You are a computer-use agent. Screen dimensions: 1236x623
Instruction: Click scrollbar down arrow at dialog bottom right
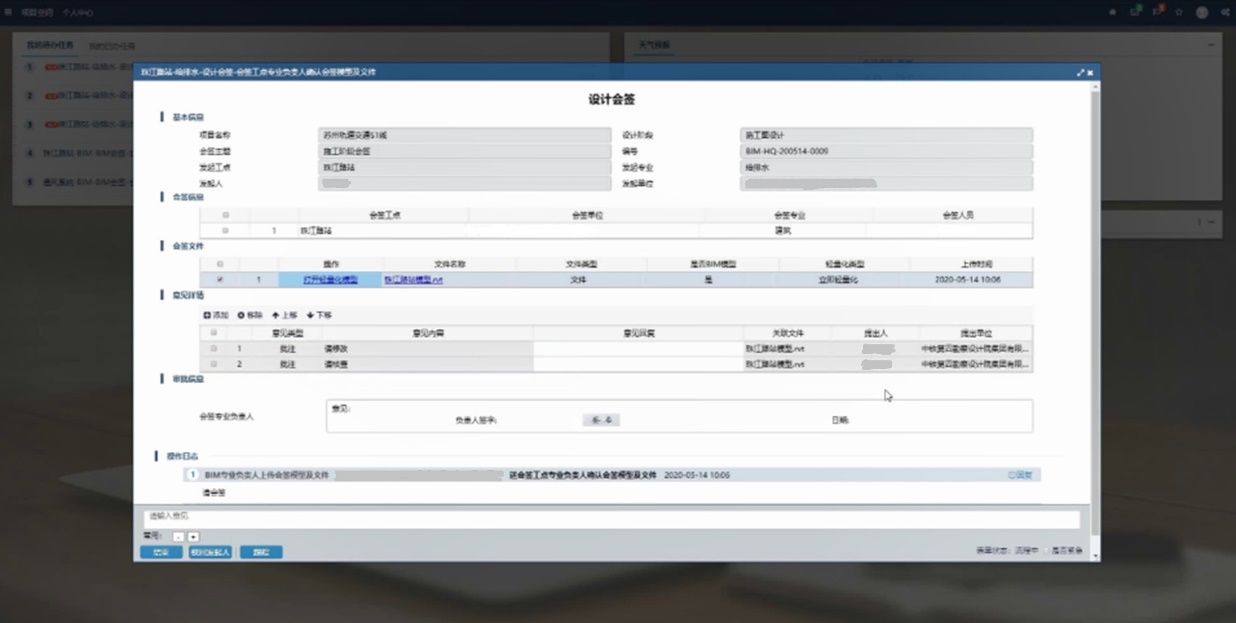coord(1095,555)
